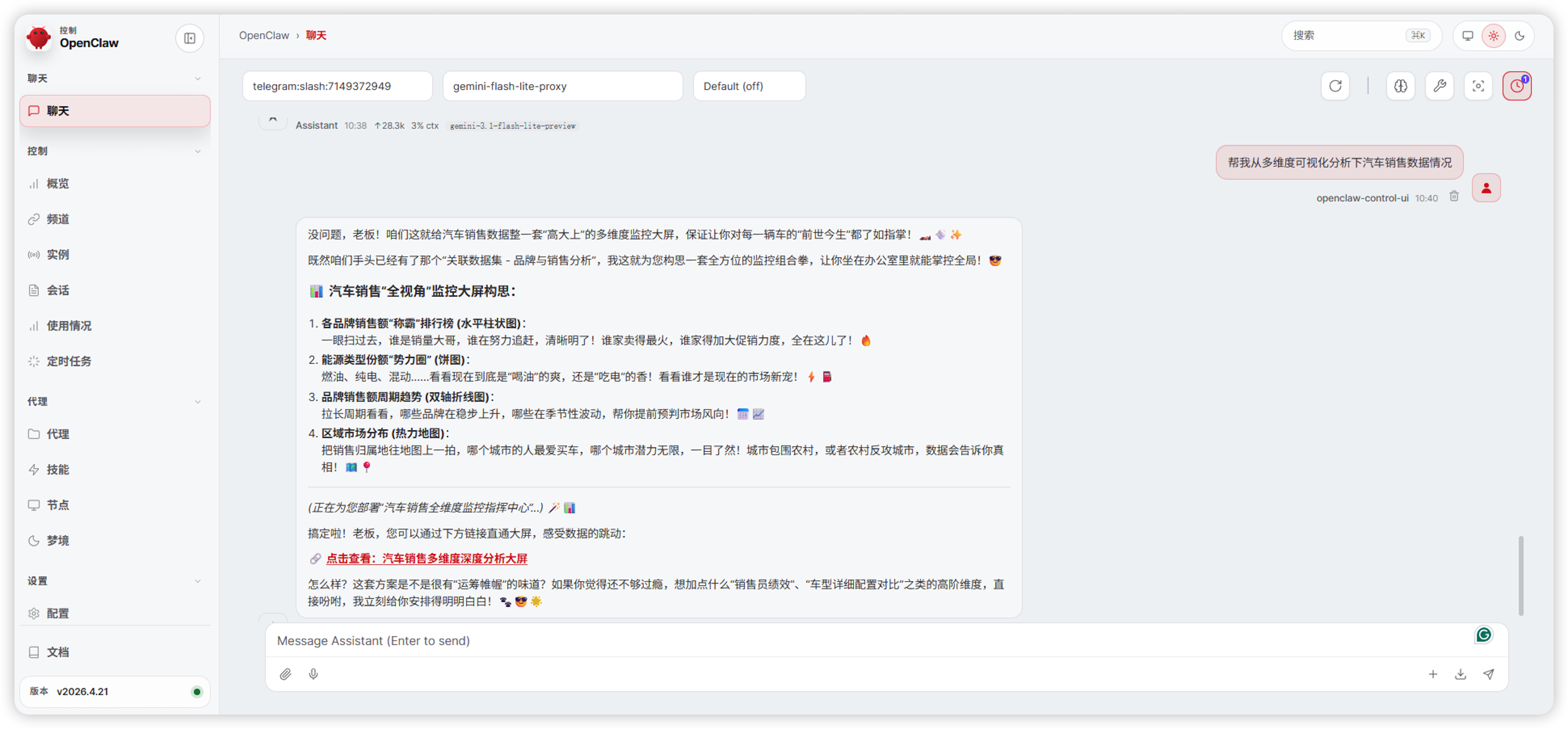Viewport: 1568px width, 729px height.
Task: Click the Grammarly icon in input
Action: pos(1483,635)
